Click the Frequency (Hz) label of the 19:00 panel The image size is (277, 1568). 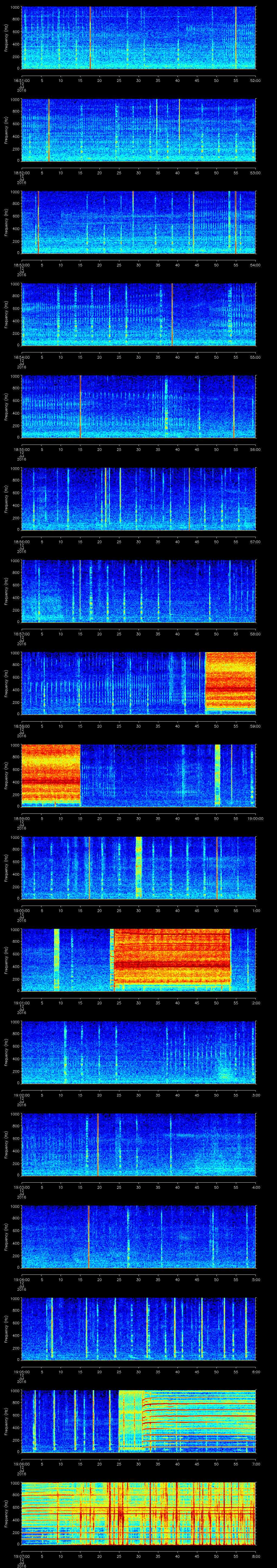click(x=7, y=868)
